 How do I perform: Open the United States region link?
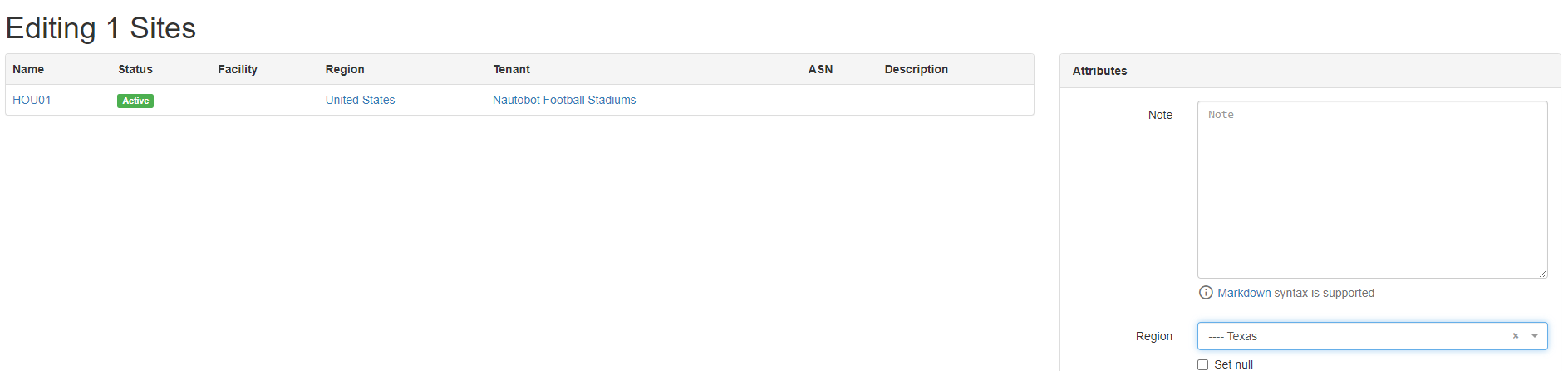coord(360,100)
